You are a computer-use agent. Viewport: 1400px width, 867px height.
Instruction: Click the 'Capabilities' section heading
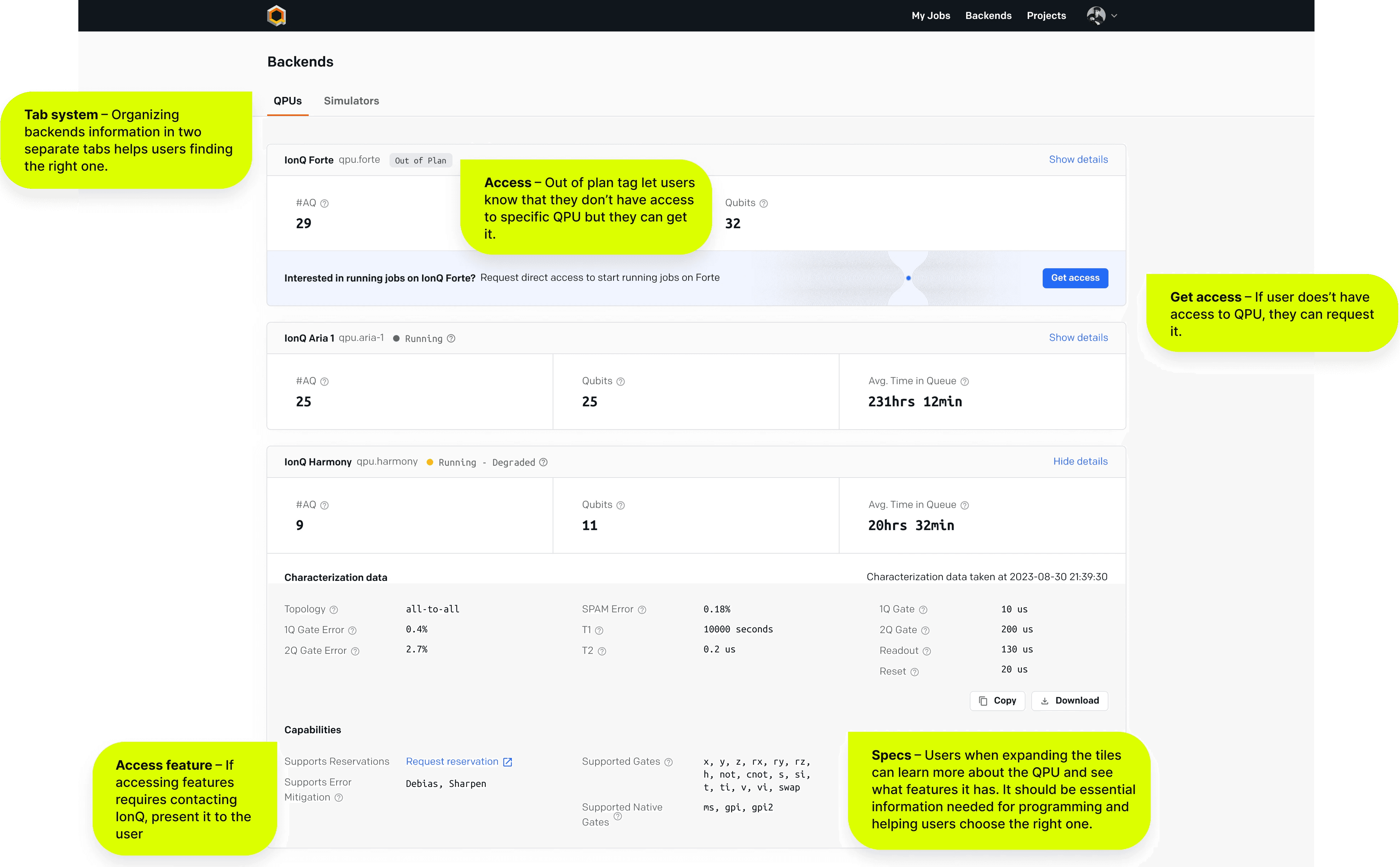313,730
